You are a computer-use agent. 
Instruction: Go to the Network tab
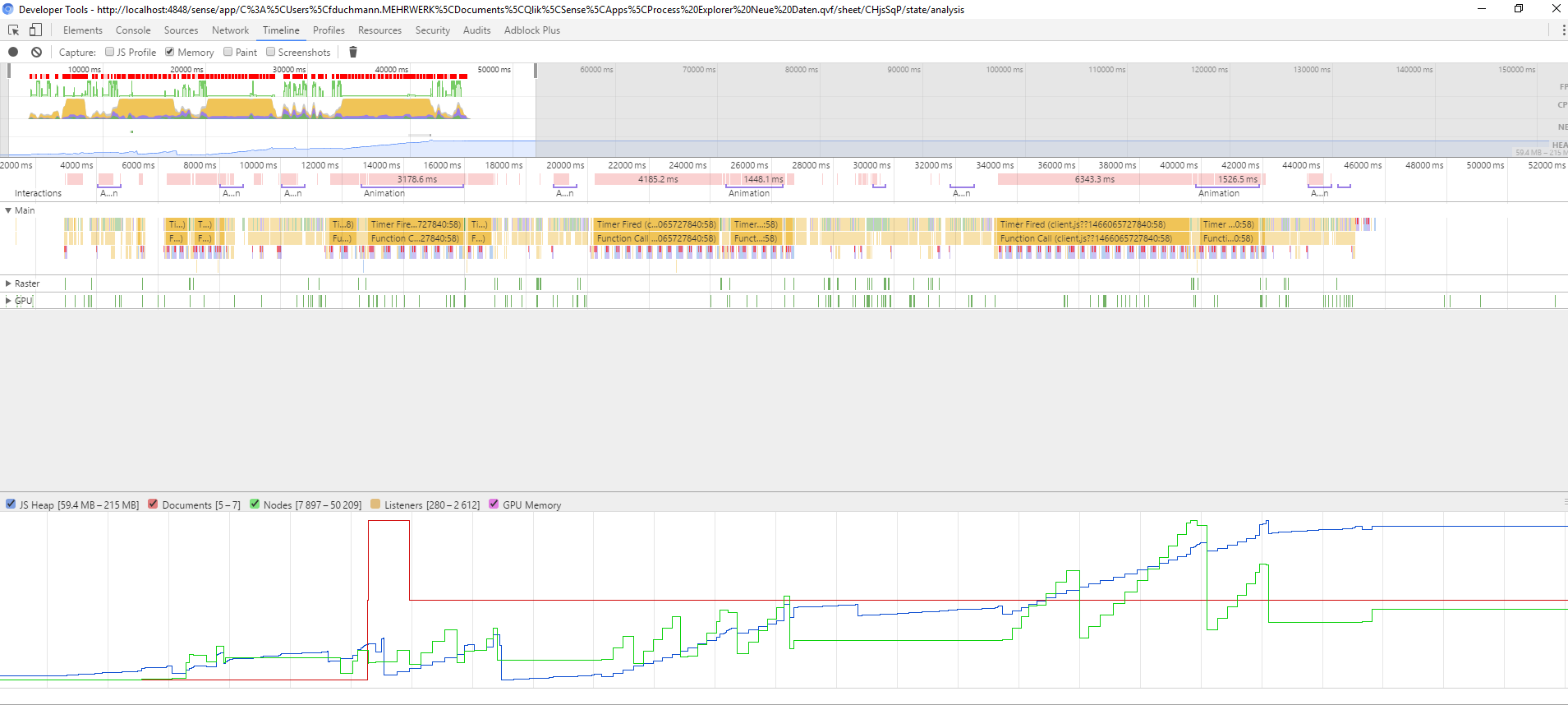click(x=230, y=30)
